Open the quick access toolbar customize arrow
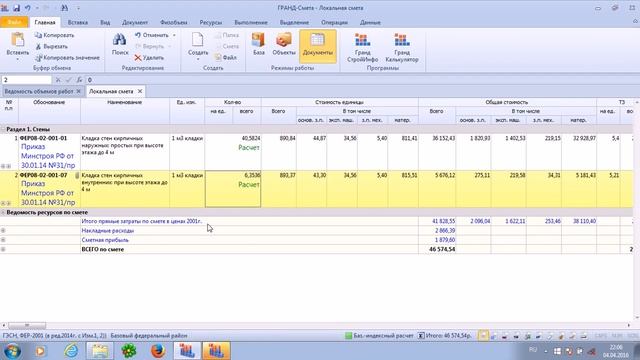The image size is (640, 360). coord(78,8)
